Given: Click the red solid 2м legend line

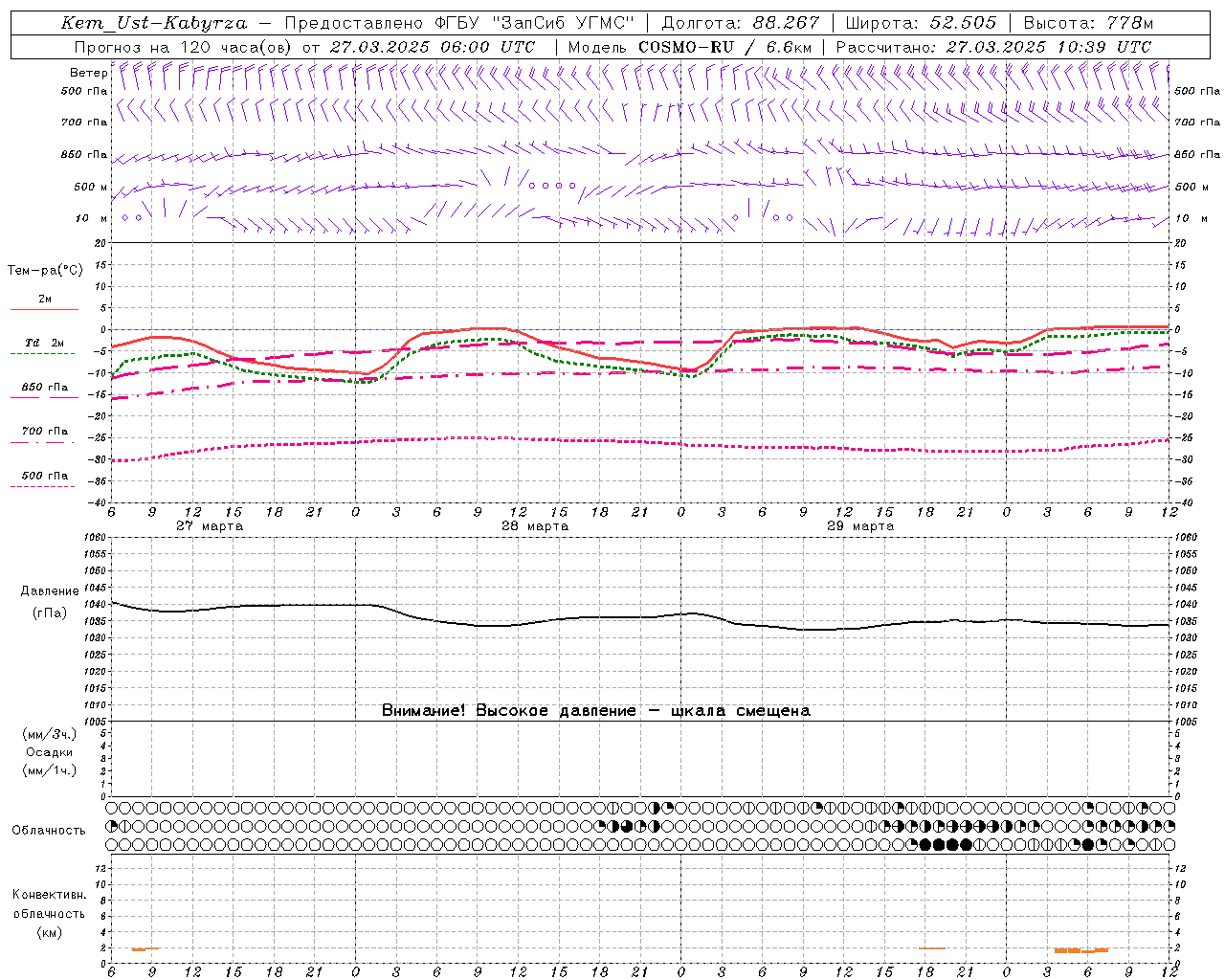Looking at the screenshot, I should tap(44, 309).
